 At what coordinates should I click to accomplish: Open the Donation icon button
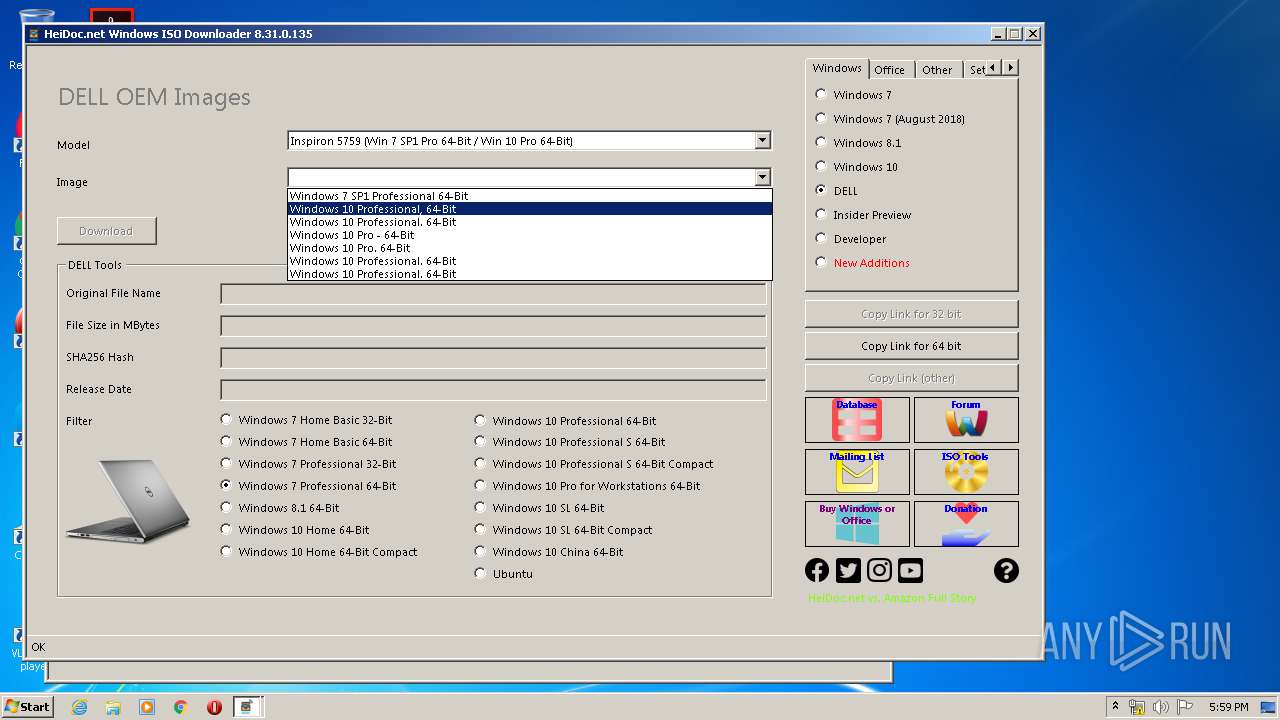(966, 524)
